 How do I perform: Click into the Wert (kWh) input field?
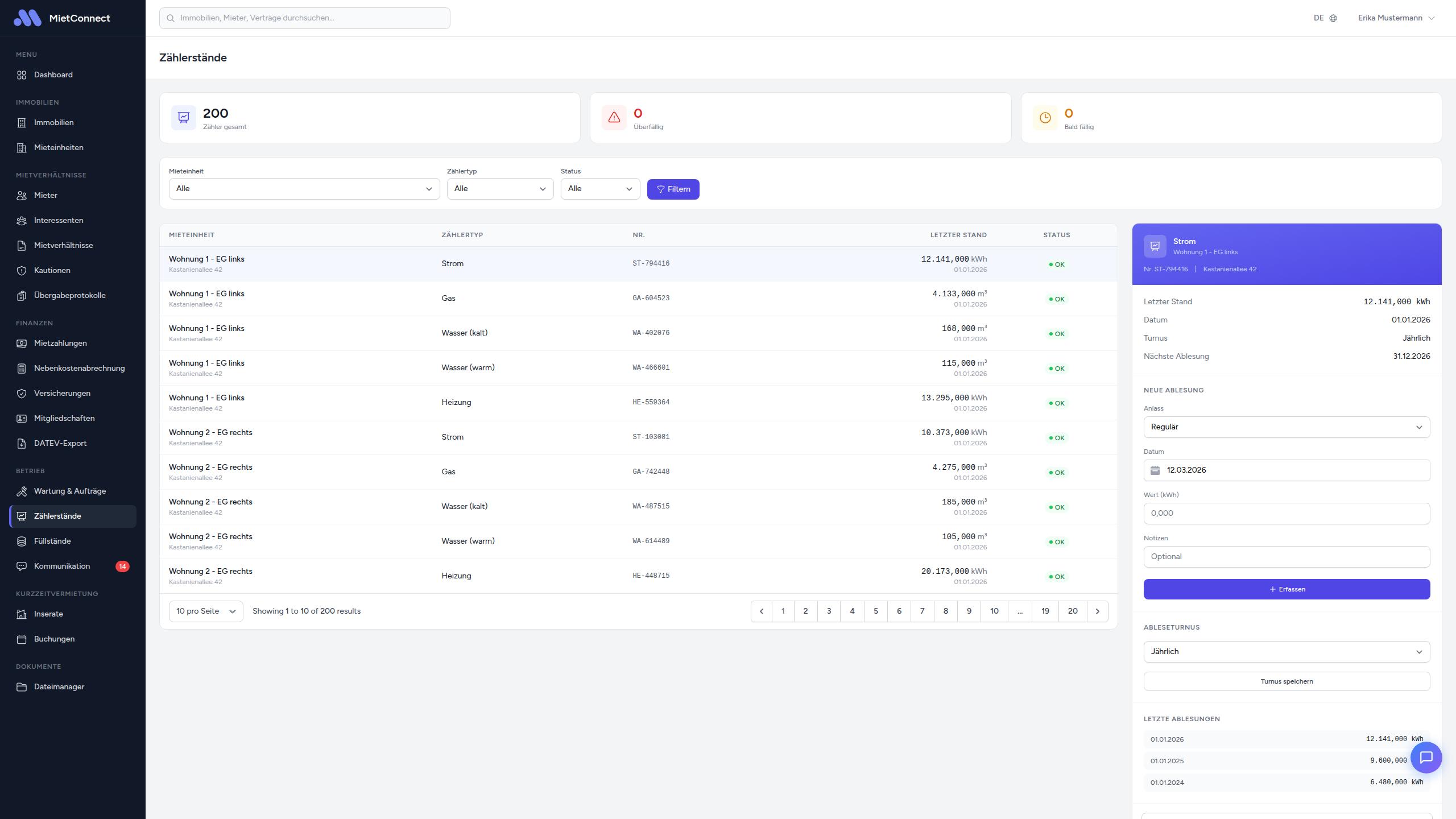1287,514
